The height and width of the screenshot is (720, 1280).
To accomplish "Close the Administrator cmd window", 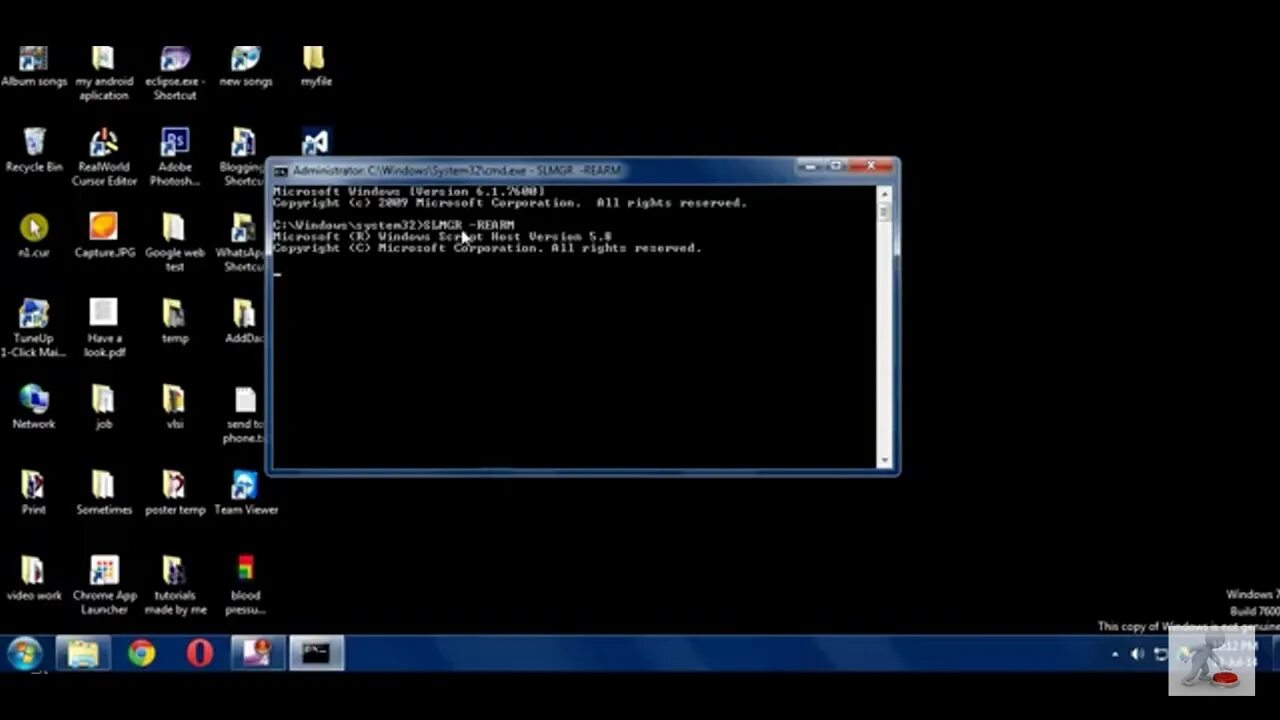I will tap(872, 167).
